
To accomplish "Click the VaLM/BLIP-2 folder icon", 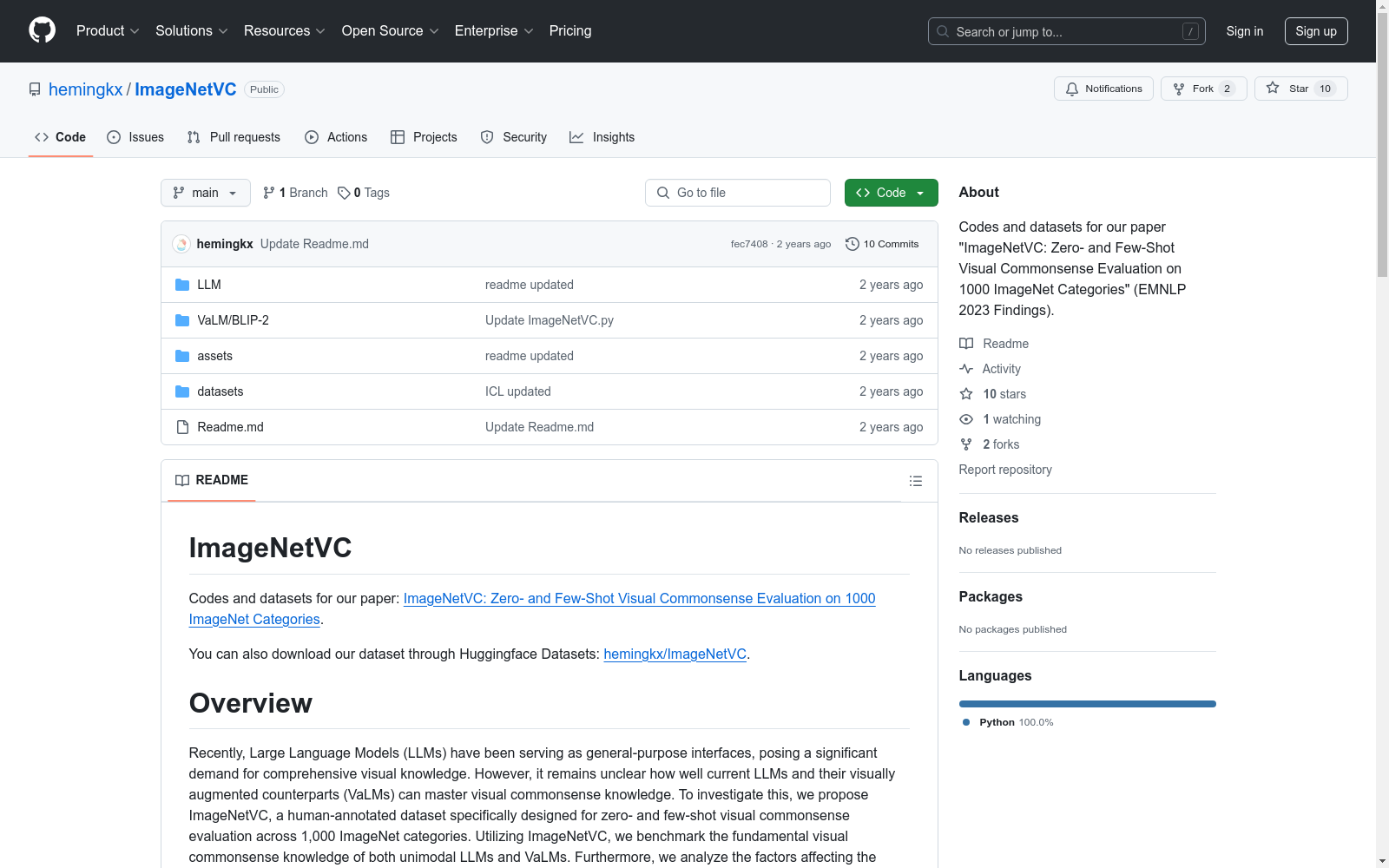I will 182,320.
